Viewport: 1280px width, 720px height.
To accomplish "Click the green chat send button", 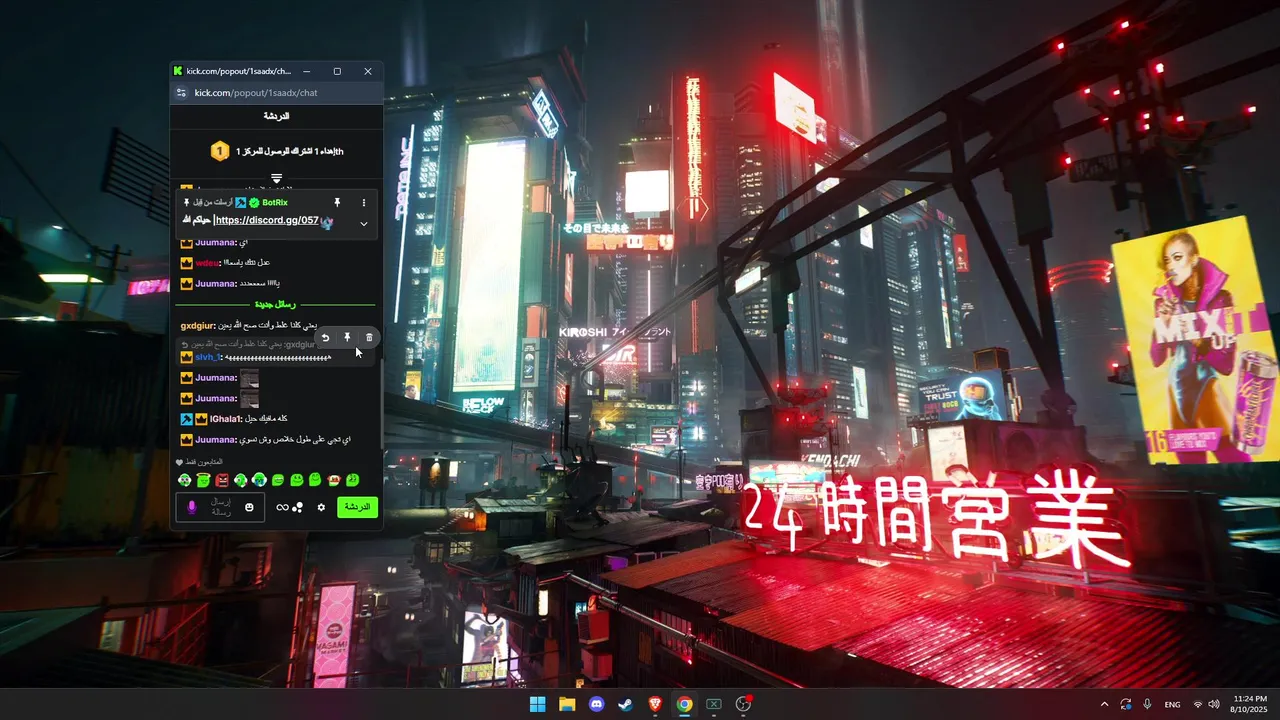I will pyautogui.click(x=357, y=507).
